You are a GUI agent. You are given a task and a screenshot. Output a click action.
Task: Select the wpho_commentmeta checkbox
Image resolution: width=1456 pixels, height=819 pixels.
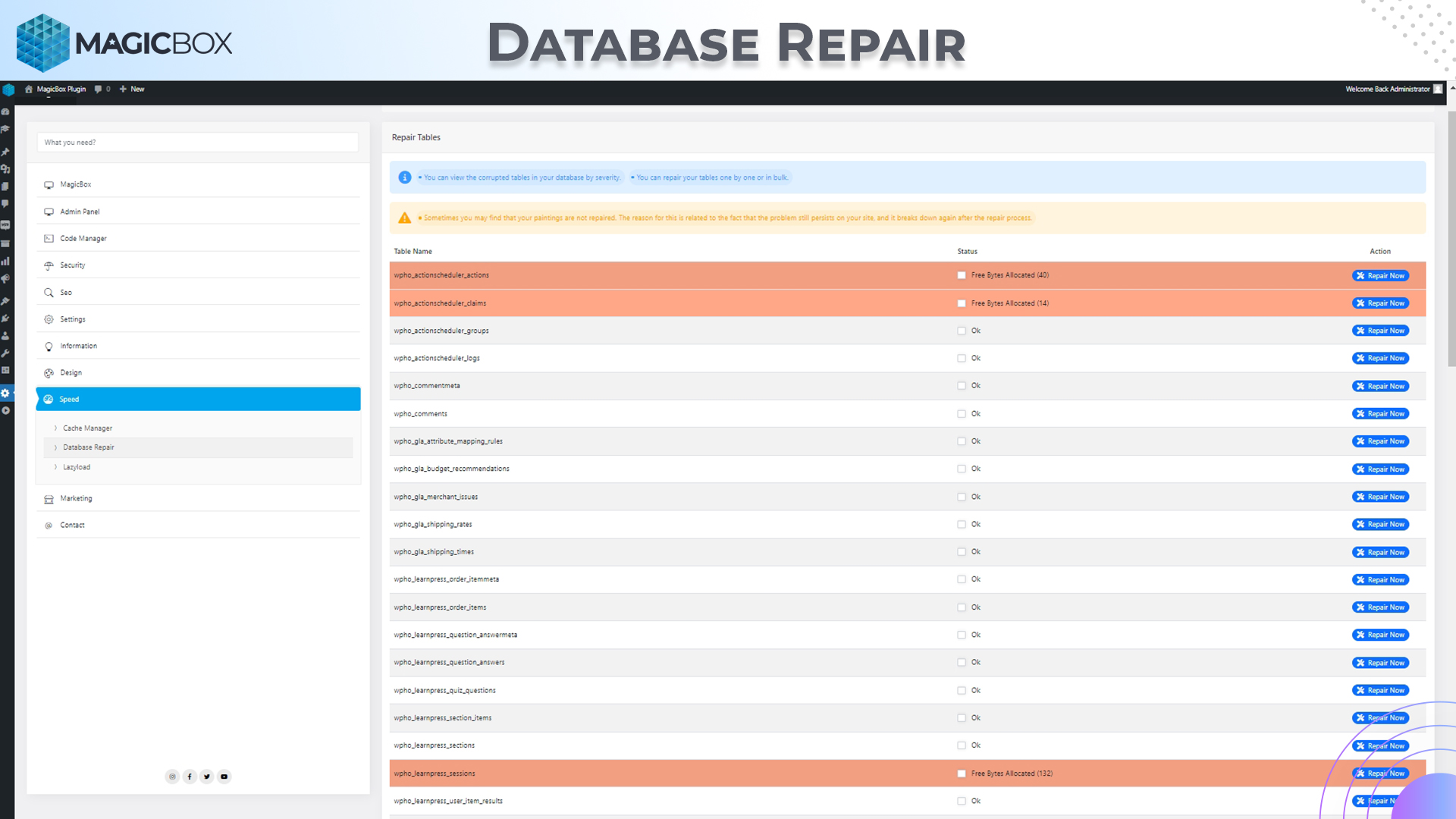(962, 386)
